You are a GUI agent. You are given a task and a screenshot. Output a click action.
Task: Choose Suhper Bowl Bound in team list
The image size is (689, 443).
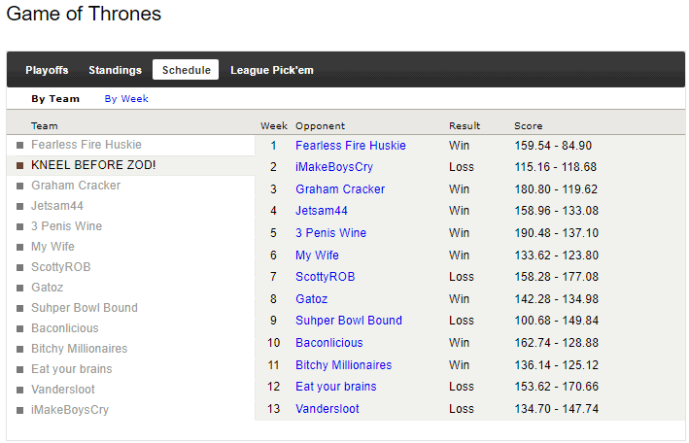click(84, 308)
